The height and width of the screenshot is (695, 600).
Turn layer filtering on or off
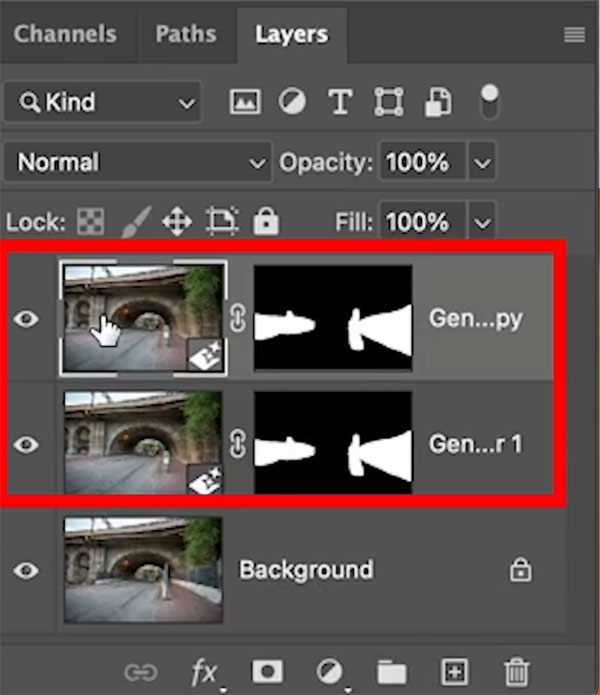click(490, 102)
